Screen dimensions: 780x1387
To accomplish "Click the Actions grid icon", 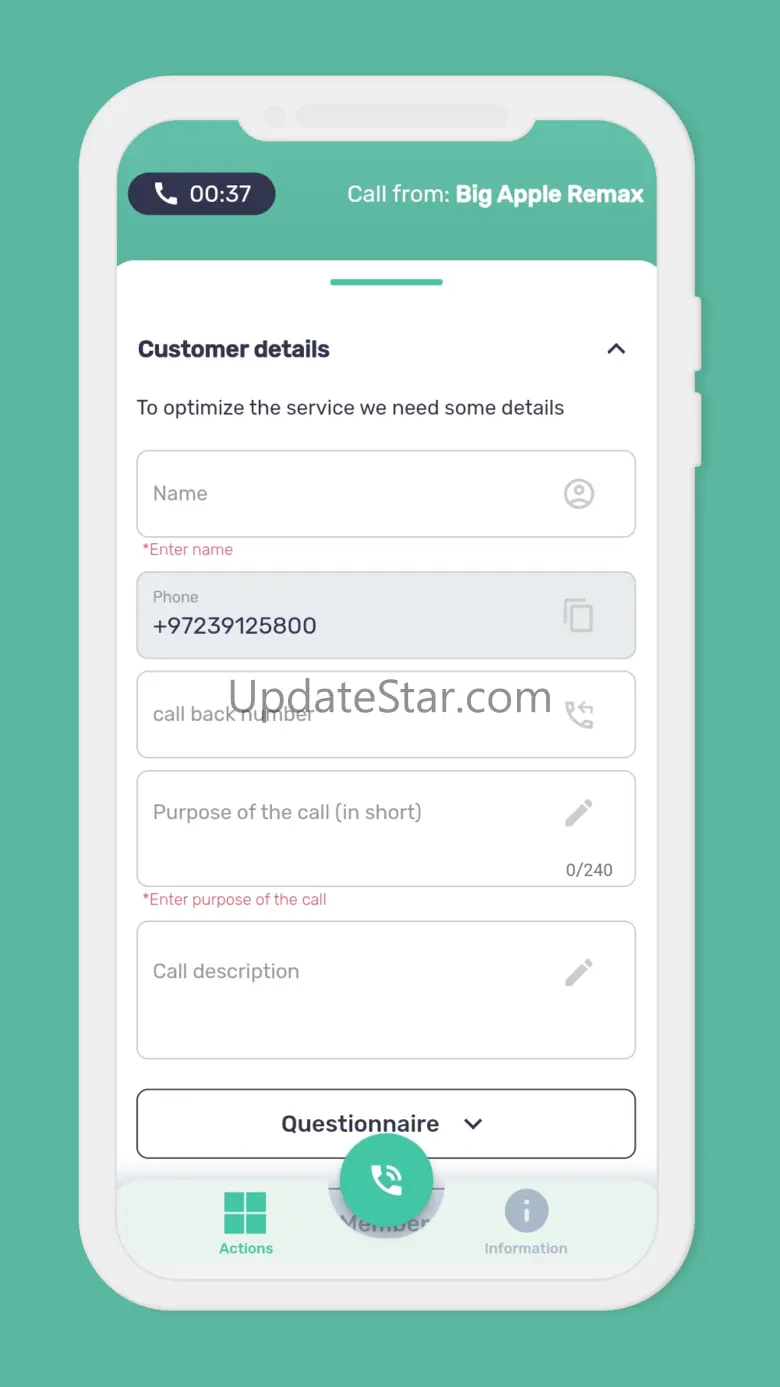I will point(245,1213).
